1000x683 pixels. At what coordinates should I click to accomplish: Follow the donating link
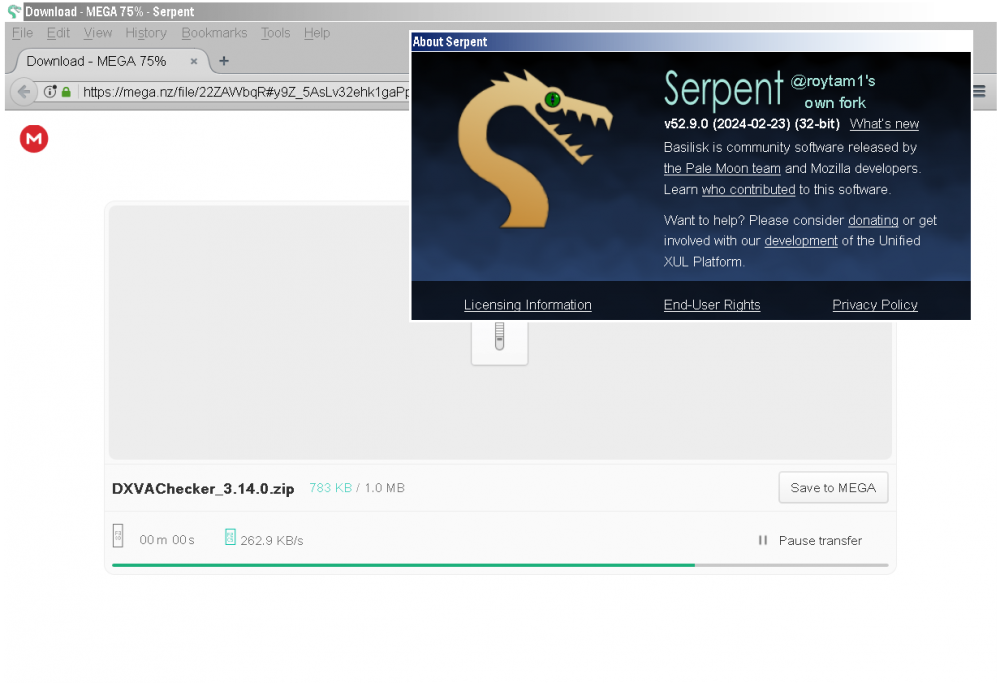tap(873, 220)
